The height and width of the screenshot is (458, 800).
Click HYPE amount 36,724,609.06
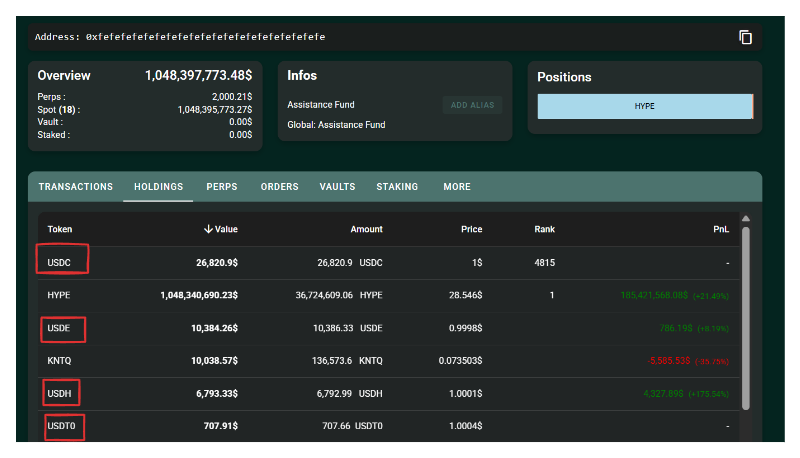(324, 295)
